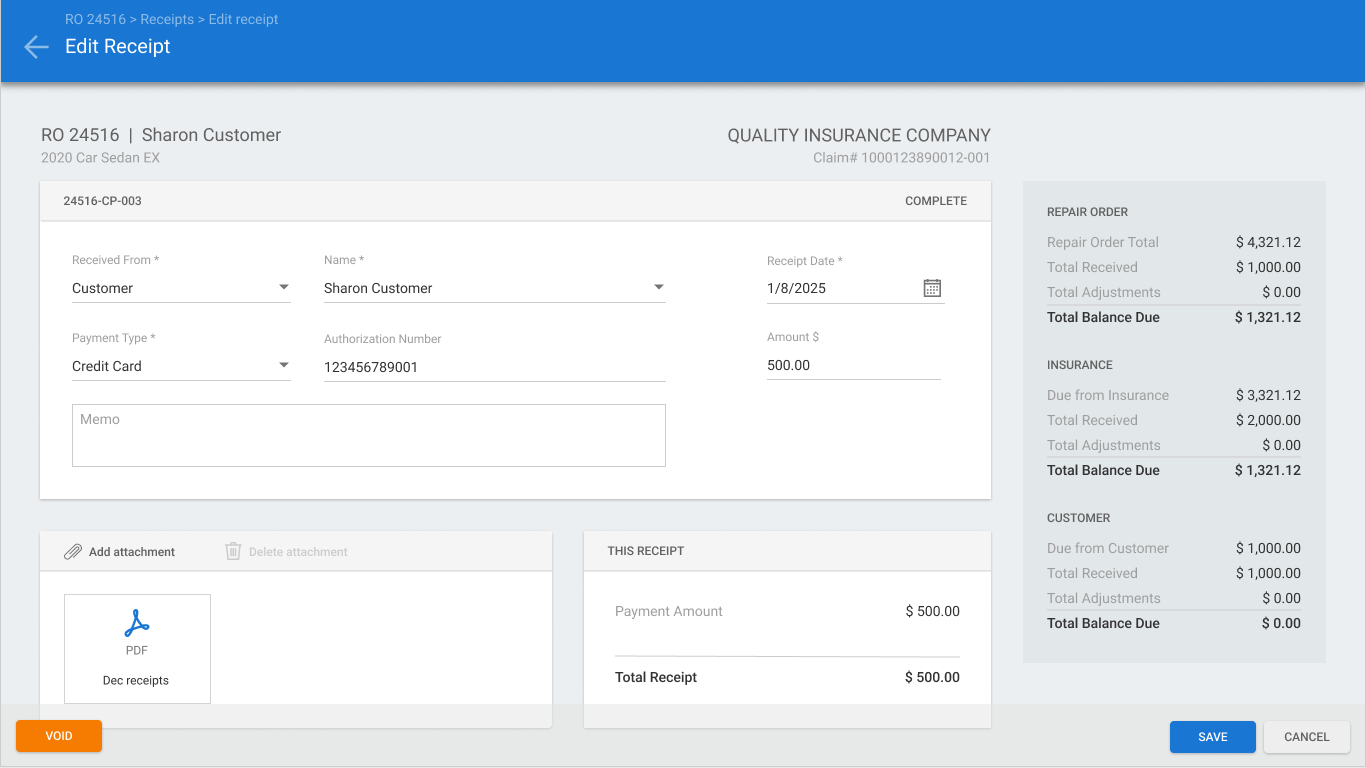Click THIS RECEIPT panel header

[x=787, y=551]
